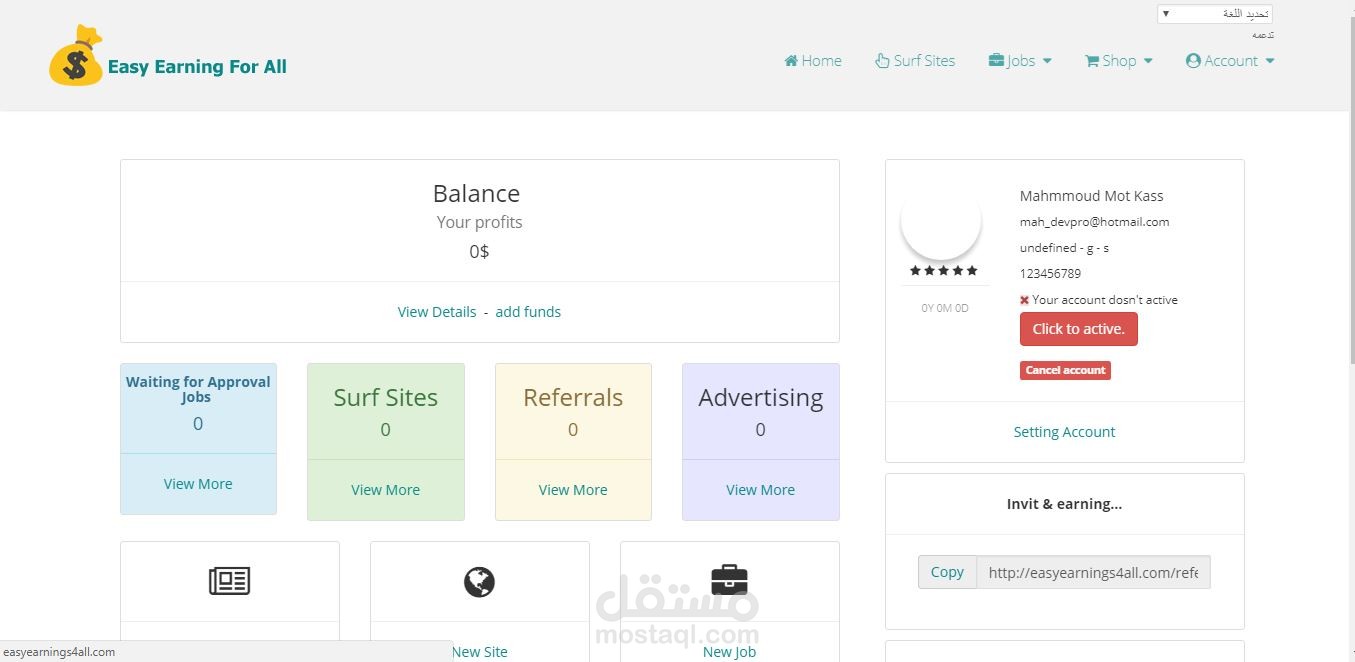Click the Easy Earning For All title
This screenshot has height=662, width=1355.
coord(197,67)
